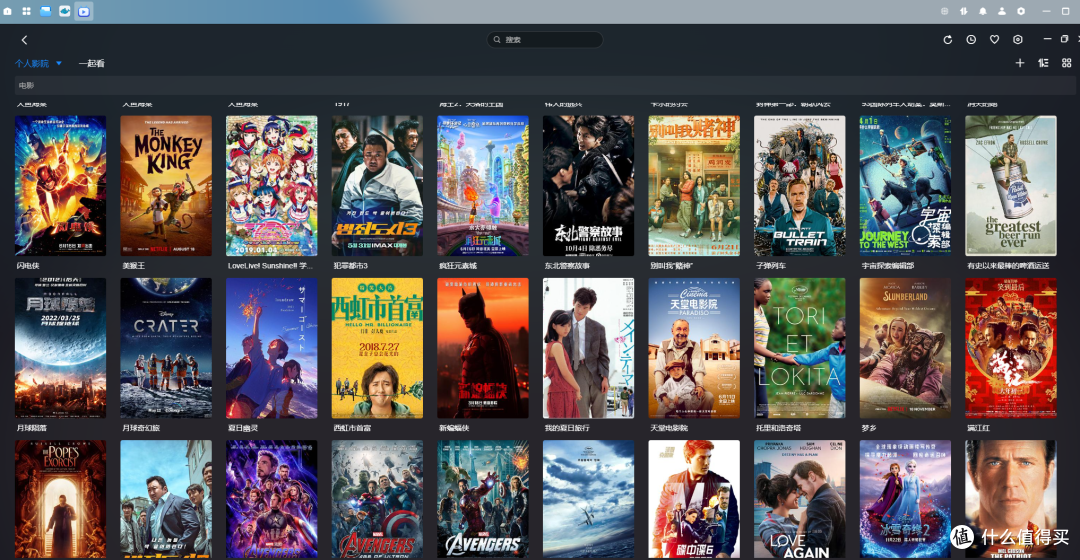Open the 疯狂元素城 poster
1080x560 pixels.
483,186
